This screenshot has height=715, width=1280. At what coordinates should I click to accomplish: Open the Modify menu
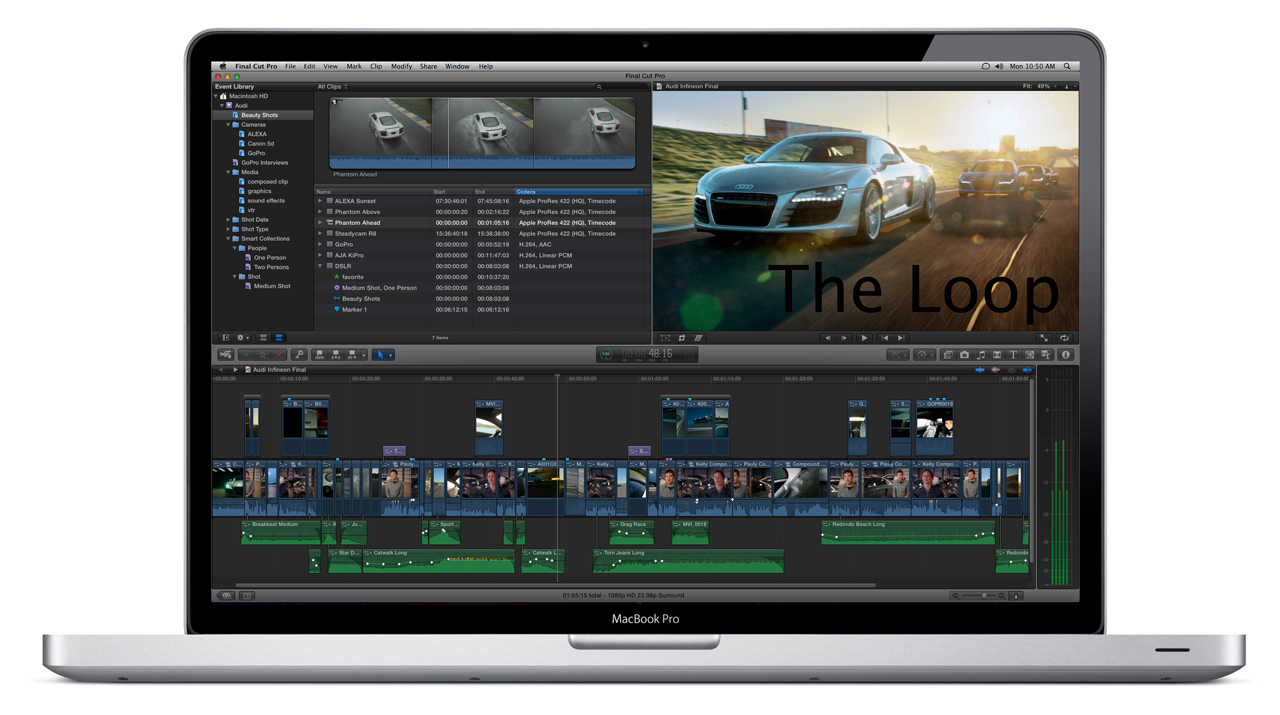(401, 66)
